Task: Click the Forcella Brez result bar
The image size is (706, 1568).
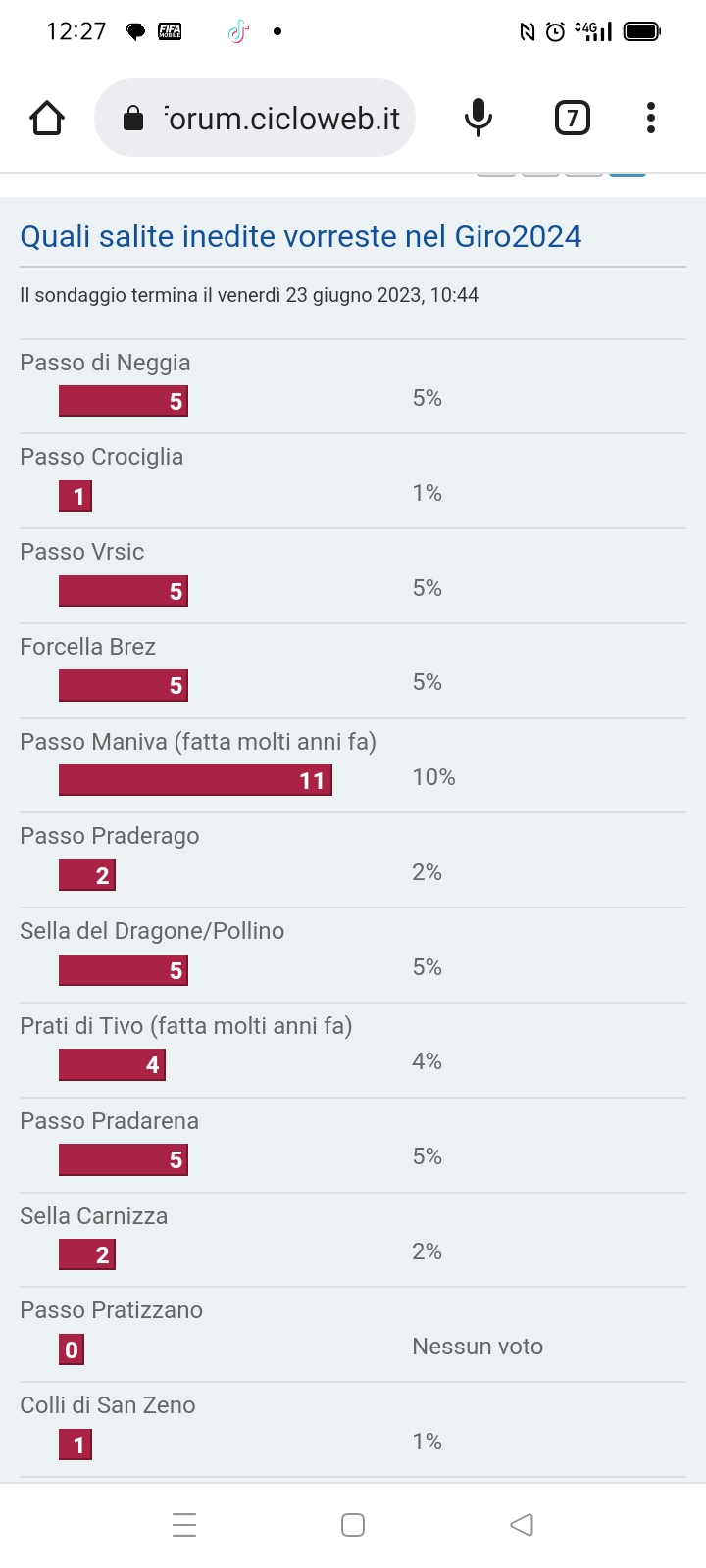Action: [x=124, y=685]
